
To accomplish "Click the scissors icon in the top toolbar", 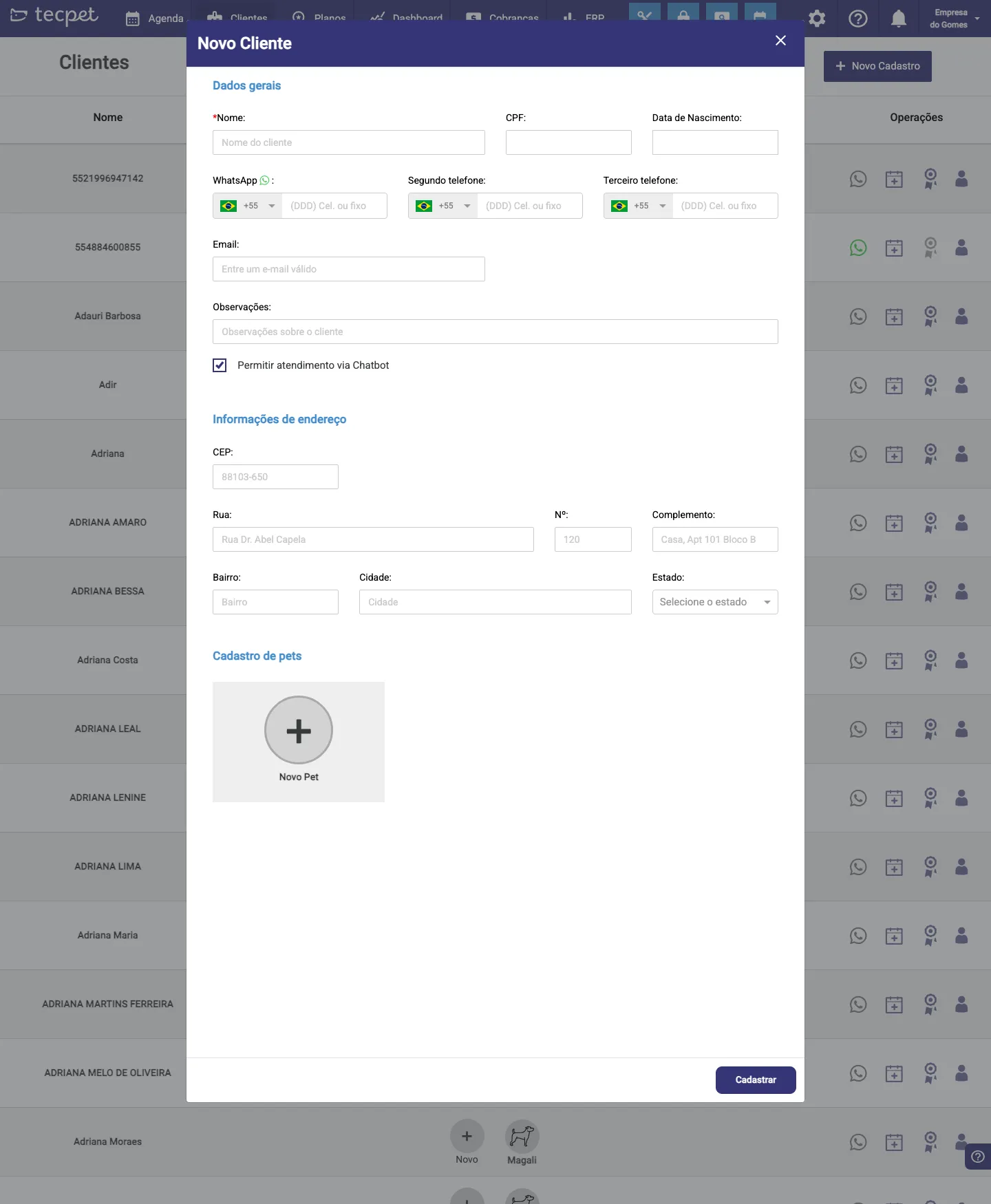I will (645, 15).
